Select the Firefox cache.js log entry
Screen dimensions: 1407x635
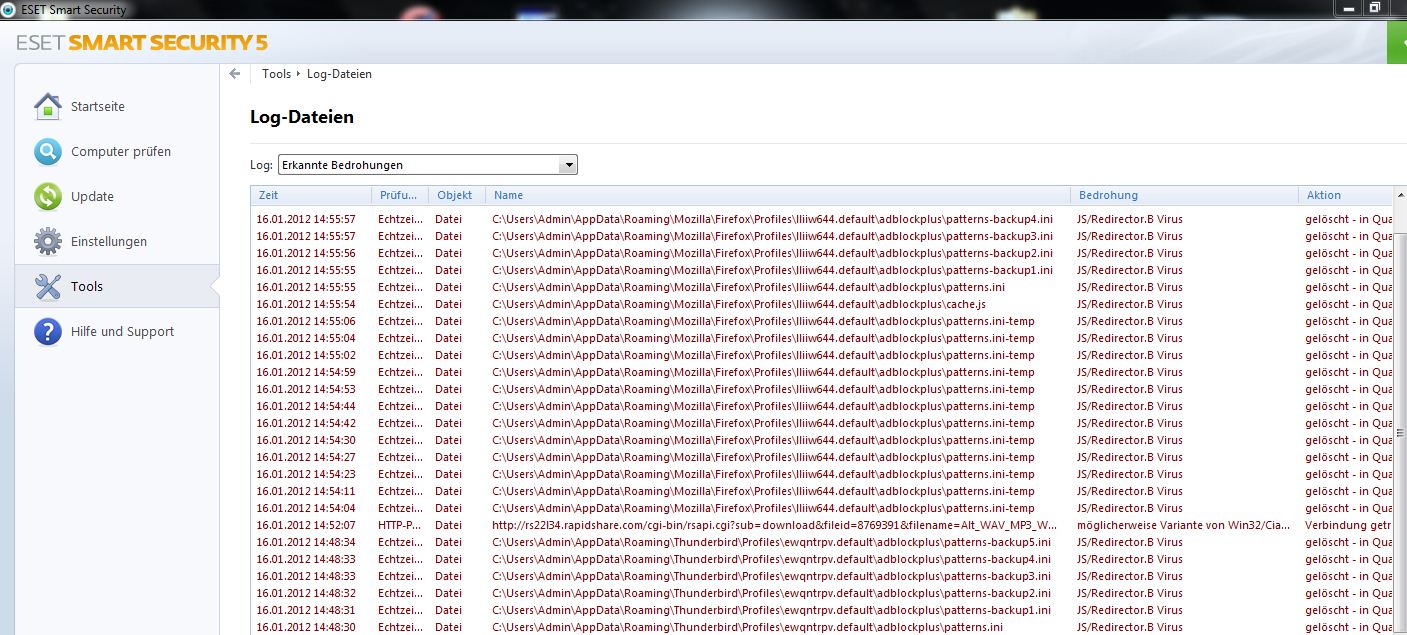tap(738, 304)
